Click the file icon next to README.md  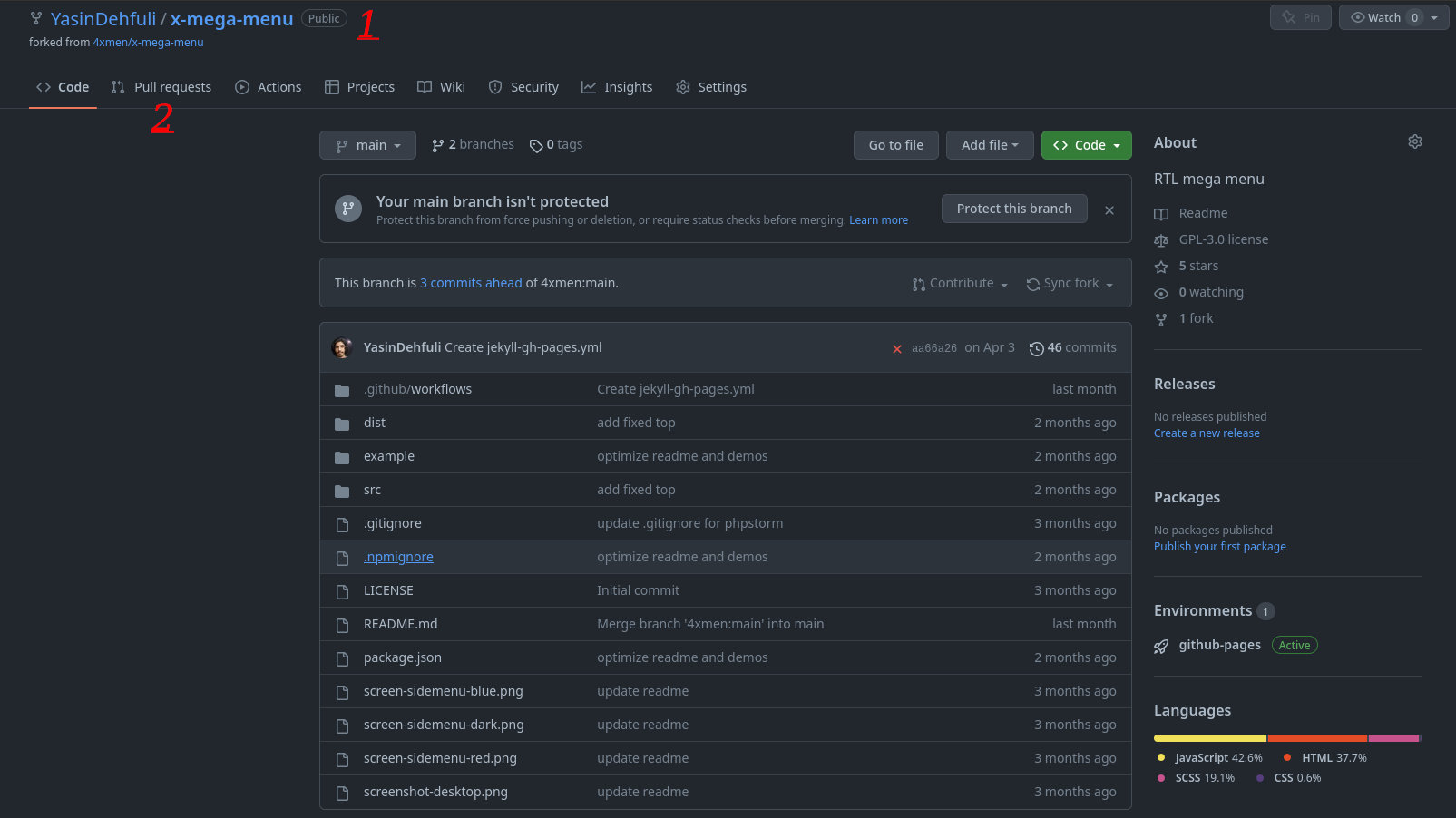tap(342, 625)
